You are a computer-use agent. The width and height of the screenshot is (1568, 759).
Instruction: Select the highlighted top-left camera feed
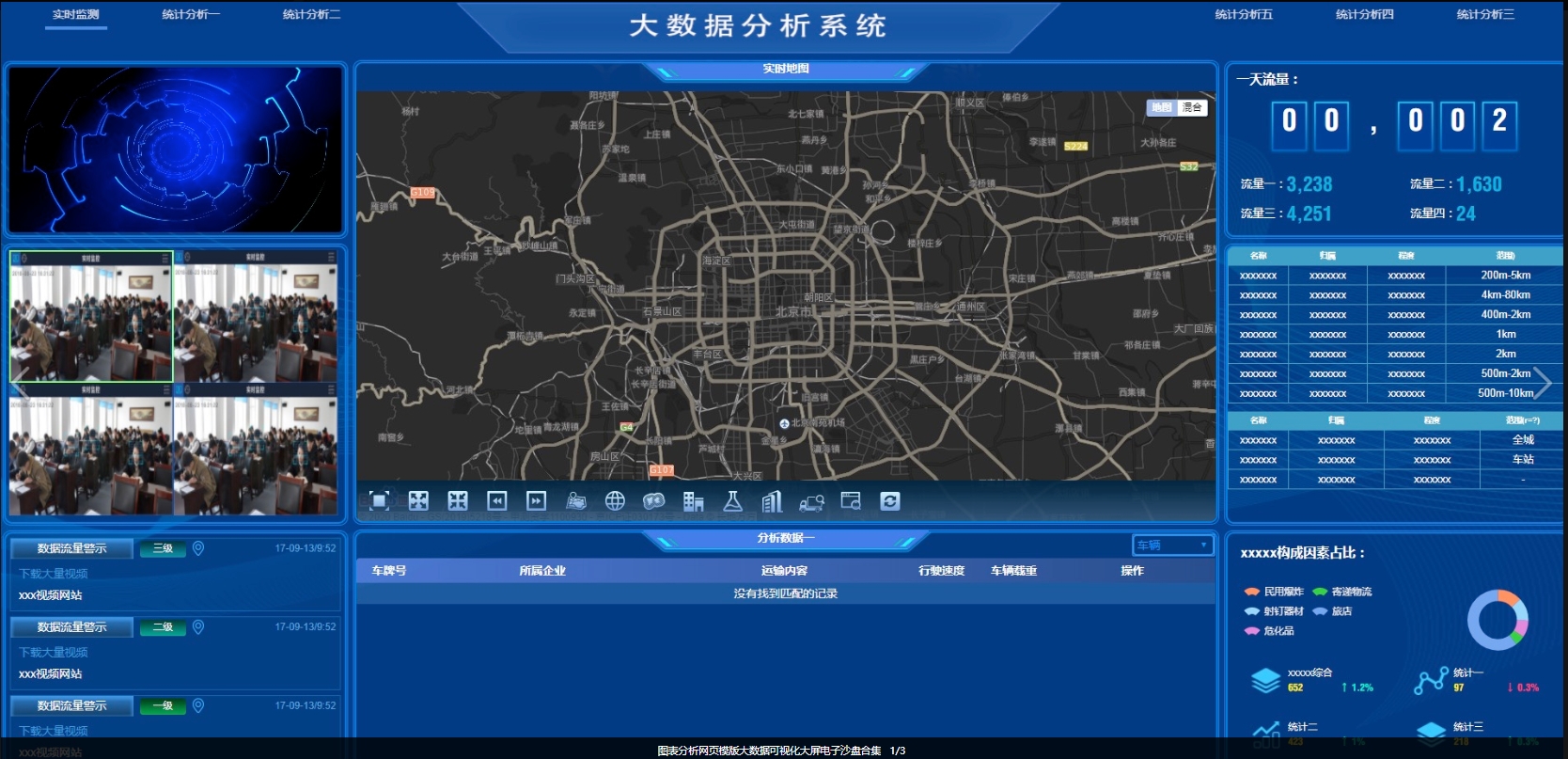91,316
